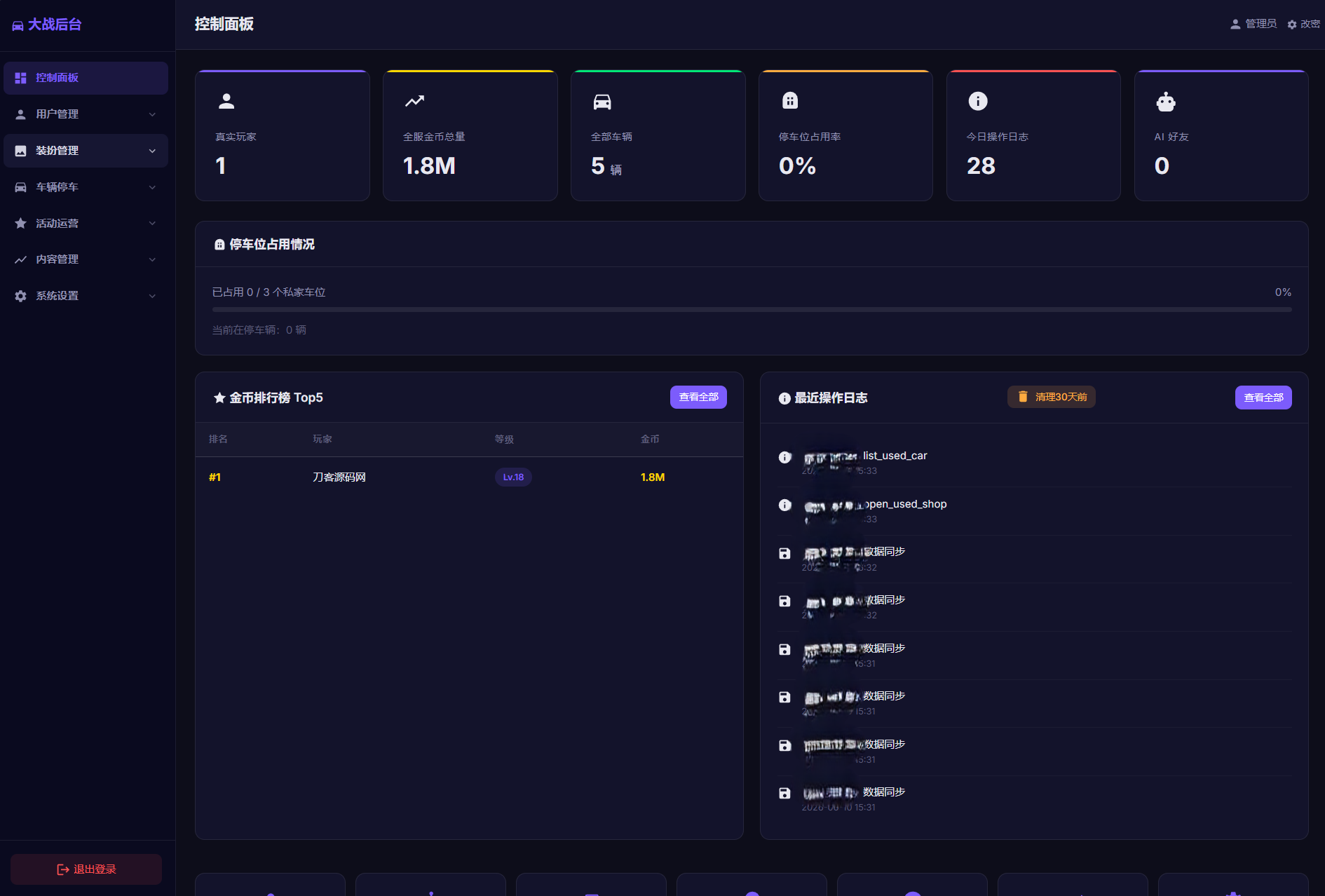Click the 清理30天前 button
The height and width of the screenshot is (896, 1325).
[1052, 397]
